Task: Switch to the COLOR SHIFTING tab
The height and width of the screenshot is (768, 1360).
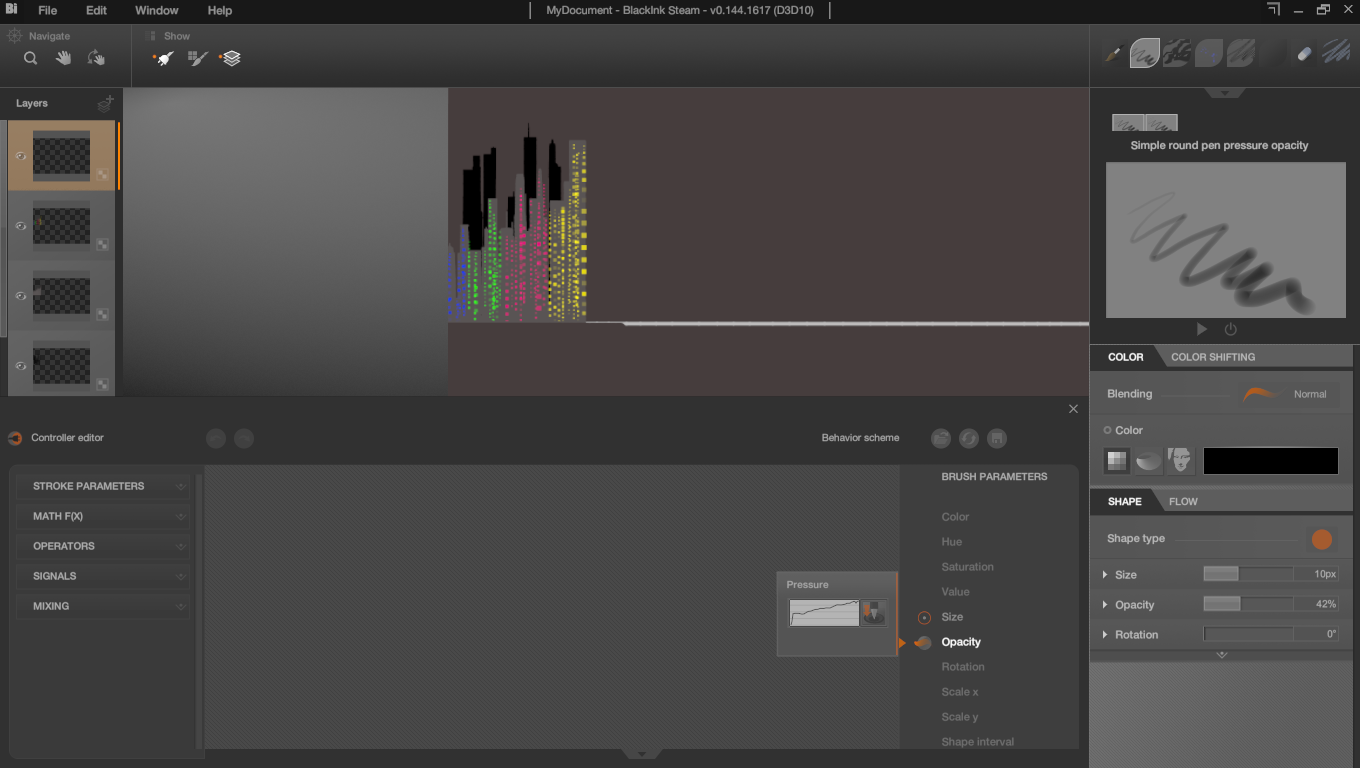Action: tap(1212, 357)
